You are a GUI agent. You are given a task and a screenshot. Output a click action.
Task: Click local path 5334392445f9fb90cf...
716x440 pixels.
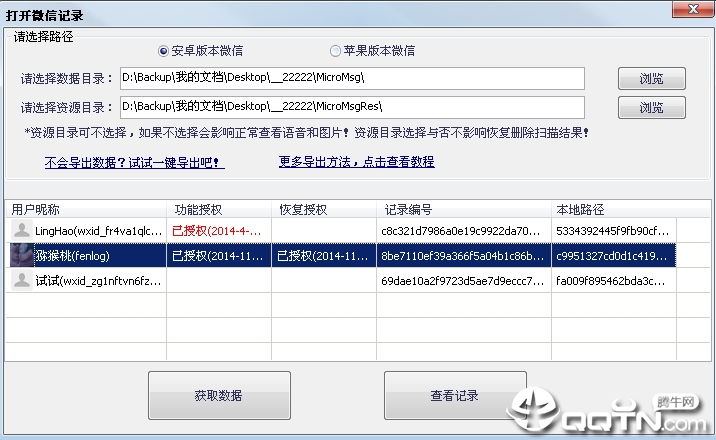click(613, 231)
